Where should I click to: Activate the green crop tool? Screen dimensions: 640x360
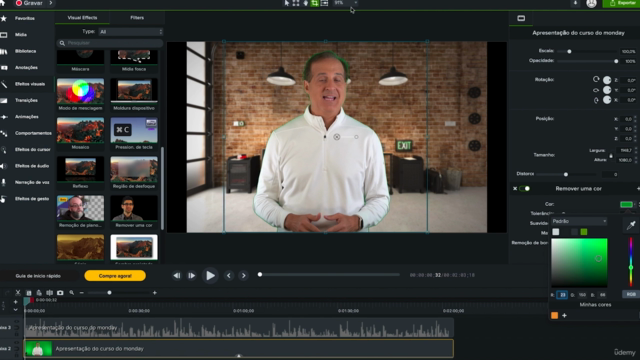click(315, 3)
